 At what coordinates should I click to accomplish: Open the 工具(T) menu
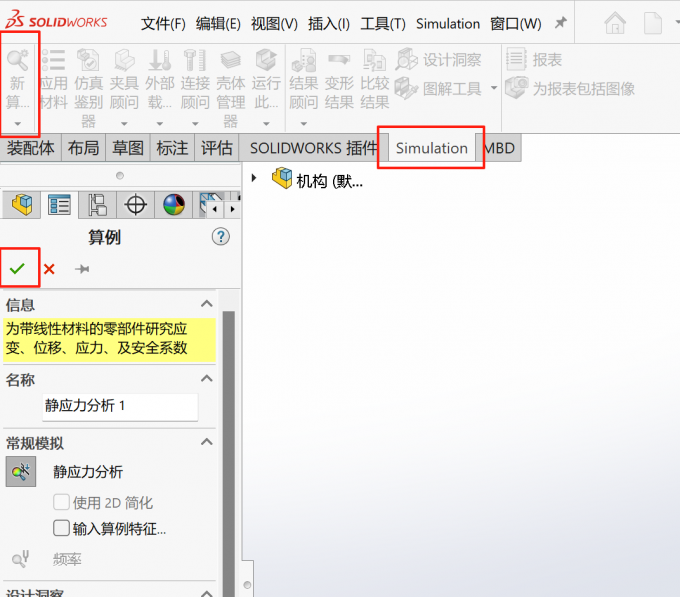tap(383, 24)
